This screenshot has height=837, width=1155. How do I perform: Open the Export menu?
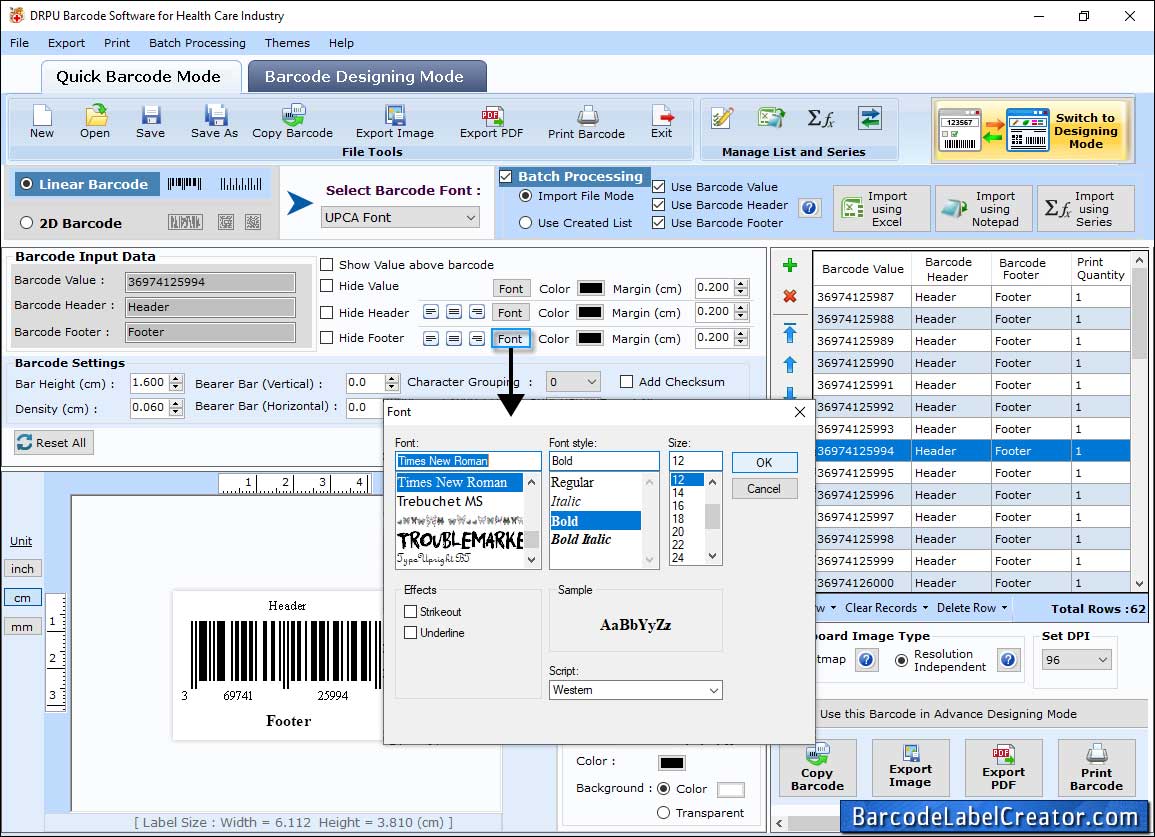coord(66,43)
